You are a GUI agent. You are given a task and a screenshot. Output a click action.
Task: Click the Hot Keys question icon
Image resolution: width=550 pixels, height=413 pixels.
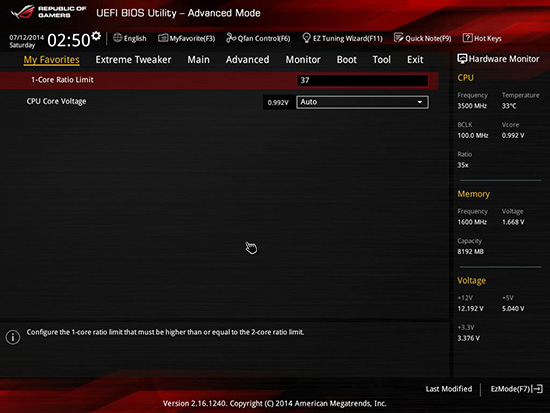pyautogui.click(x=467, y=38)
